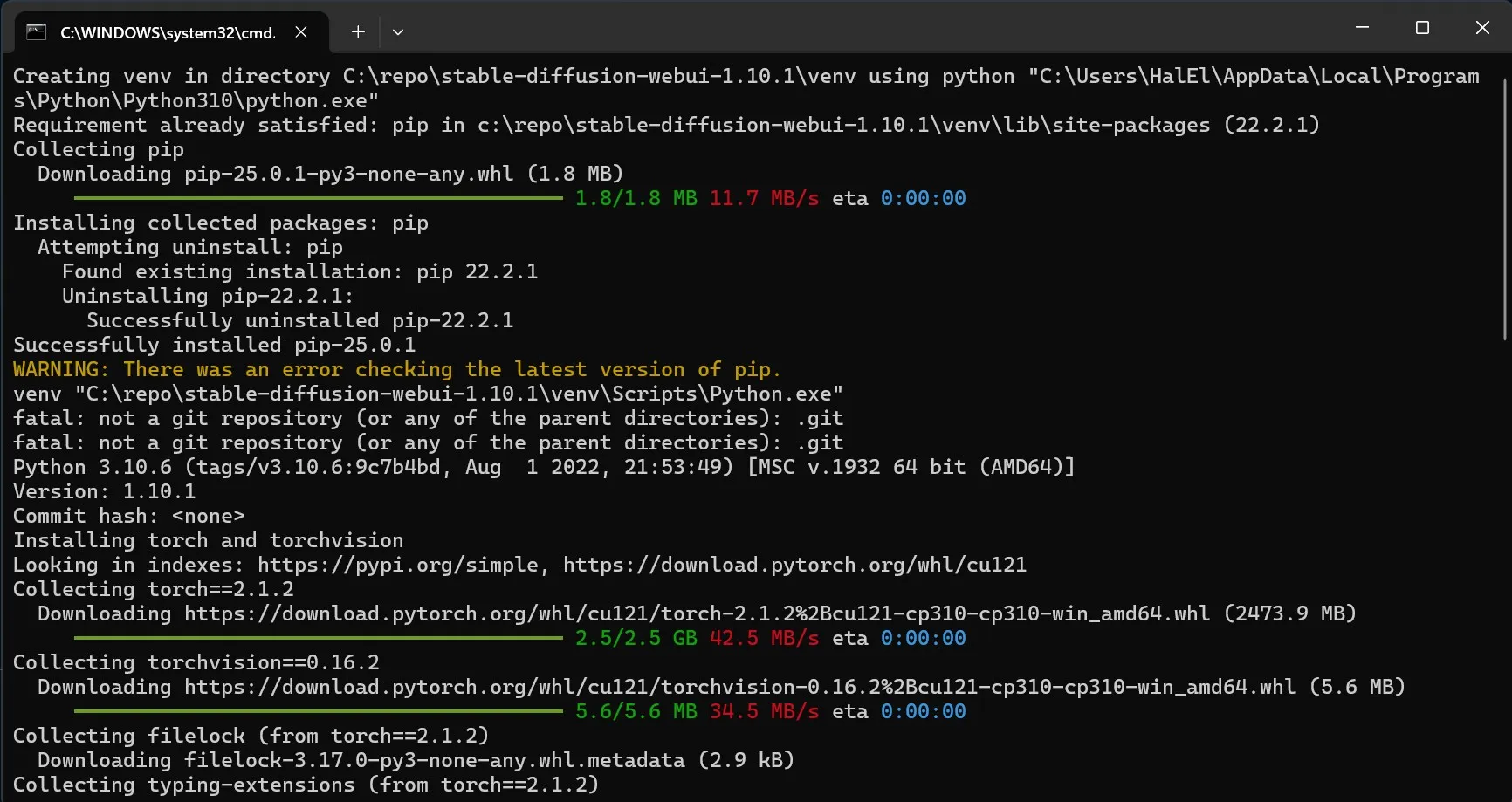Click the torch-2.1.2 wheel download URL
This screenshot has height=802, width=1512.
(x=697, y=613)
